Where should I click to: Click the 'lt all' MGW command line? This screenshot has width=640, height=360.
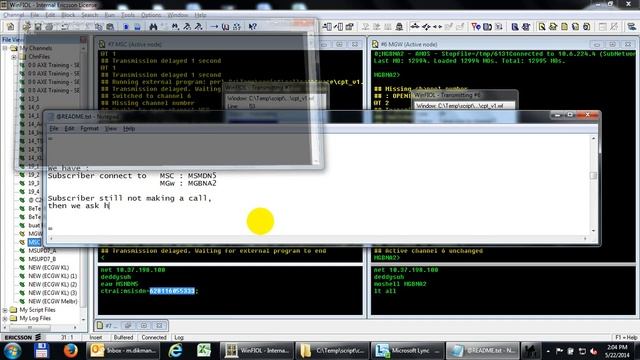click(385, 291)
